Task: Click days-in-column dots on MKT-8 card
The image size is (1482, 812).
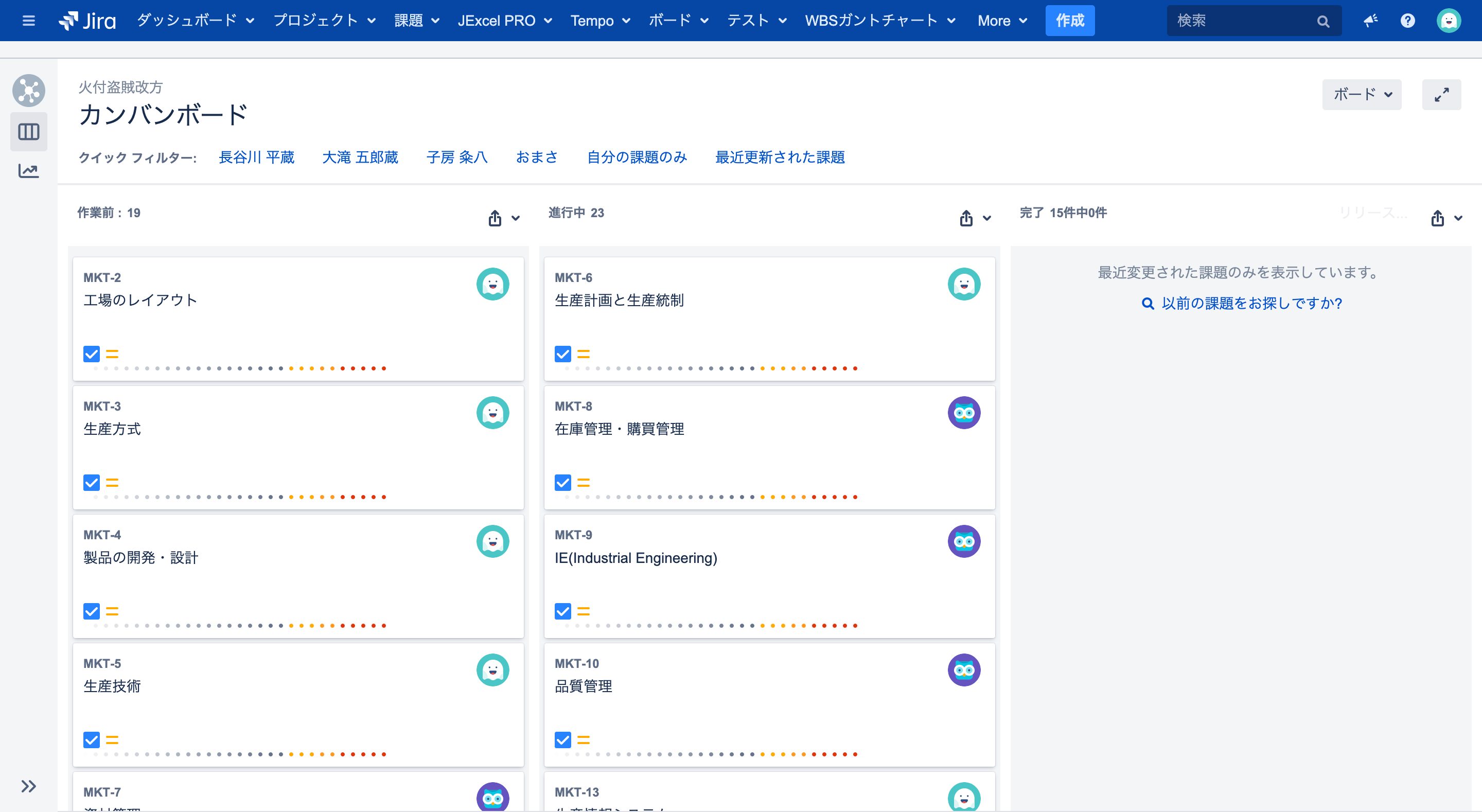Action: [711, 497]
